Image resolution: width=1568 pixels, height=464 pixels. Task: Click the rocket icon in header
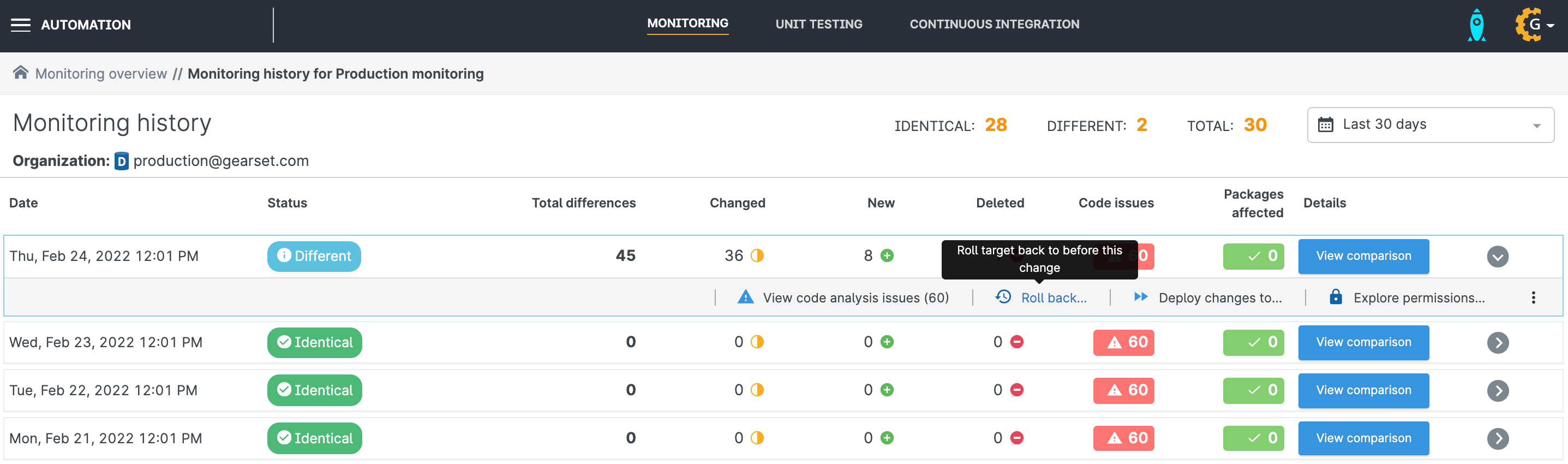pos(1476,26)
